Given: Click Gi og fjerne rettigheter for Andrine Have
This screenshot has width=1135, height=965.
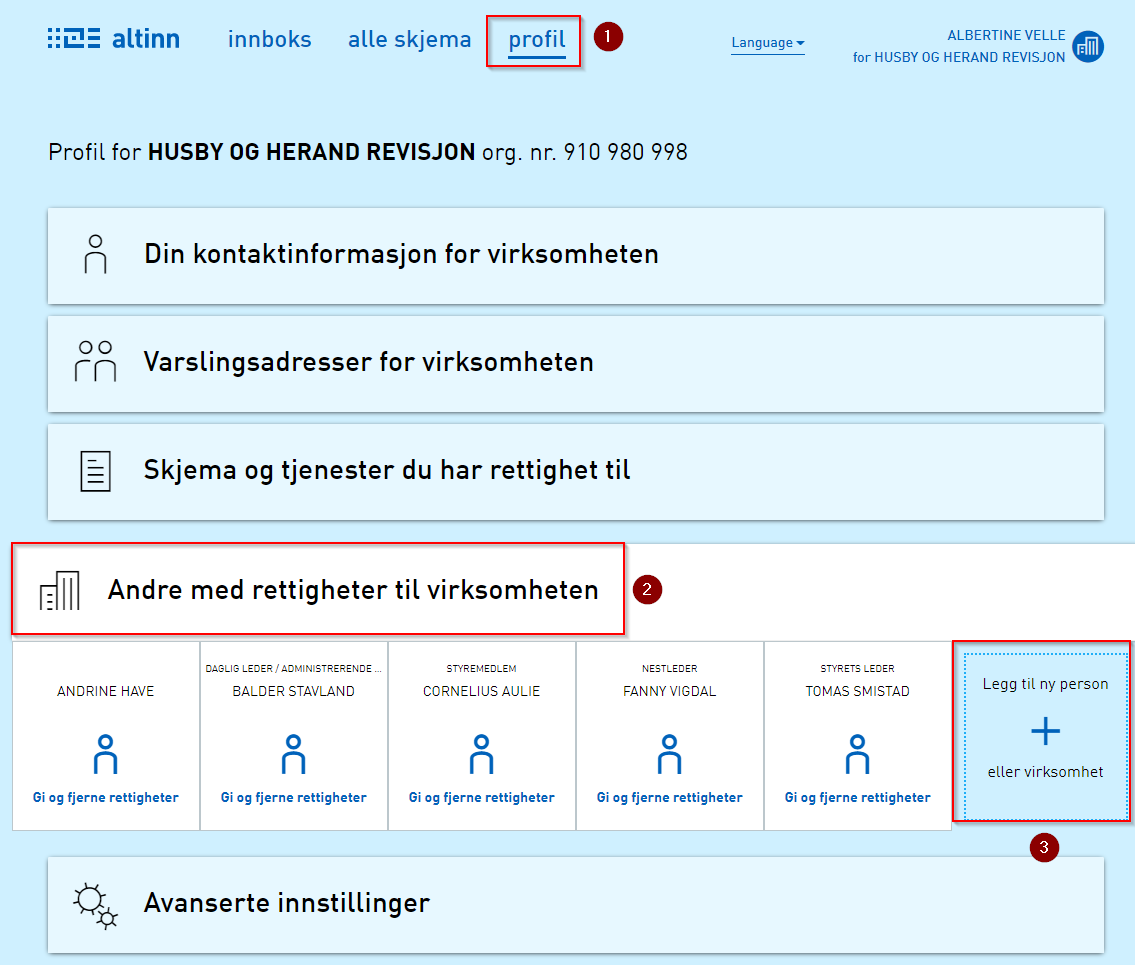Looking at the screenshot, I should (x=105, y=798).
